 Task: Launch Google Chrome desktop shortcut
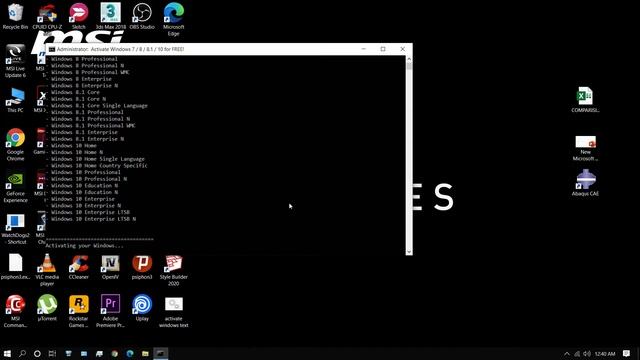click(16, 145)
